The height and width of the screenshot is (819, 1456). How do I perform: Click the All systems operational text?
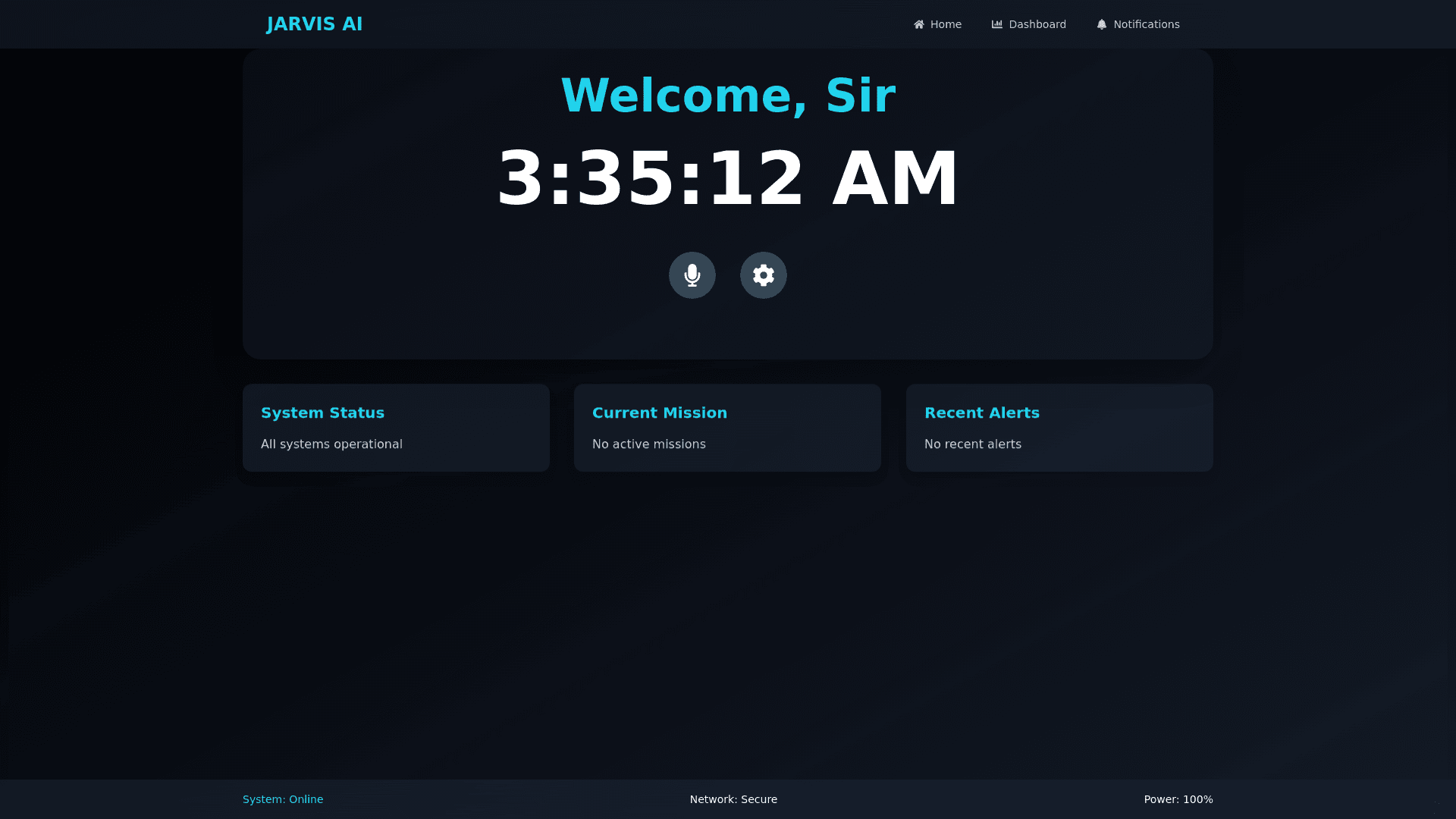coord(331,444)
